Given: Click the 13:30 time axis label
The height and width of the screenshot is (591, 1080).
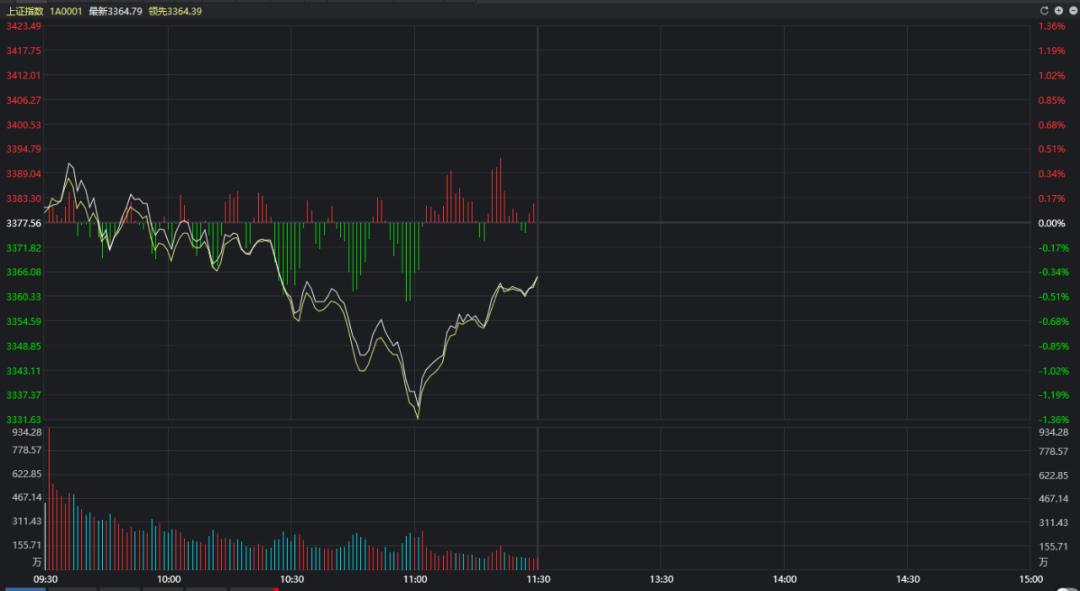Looking at the screenshot, I should coord(661,579).
